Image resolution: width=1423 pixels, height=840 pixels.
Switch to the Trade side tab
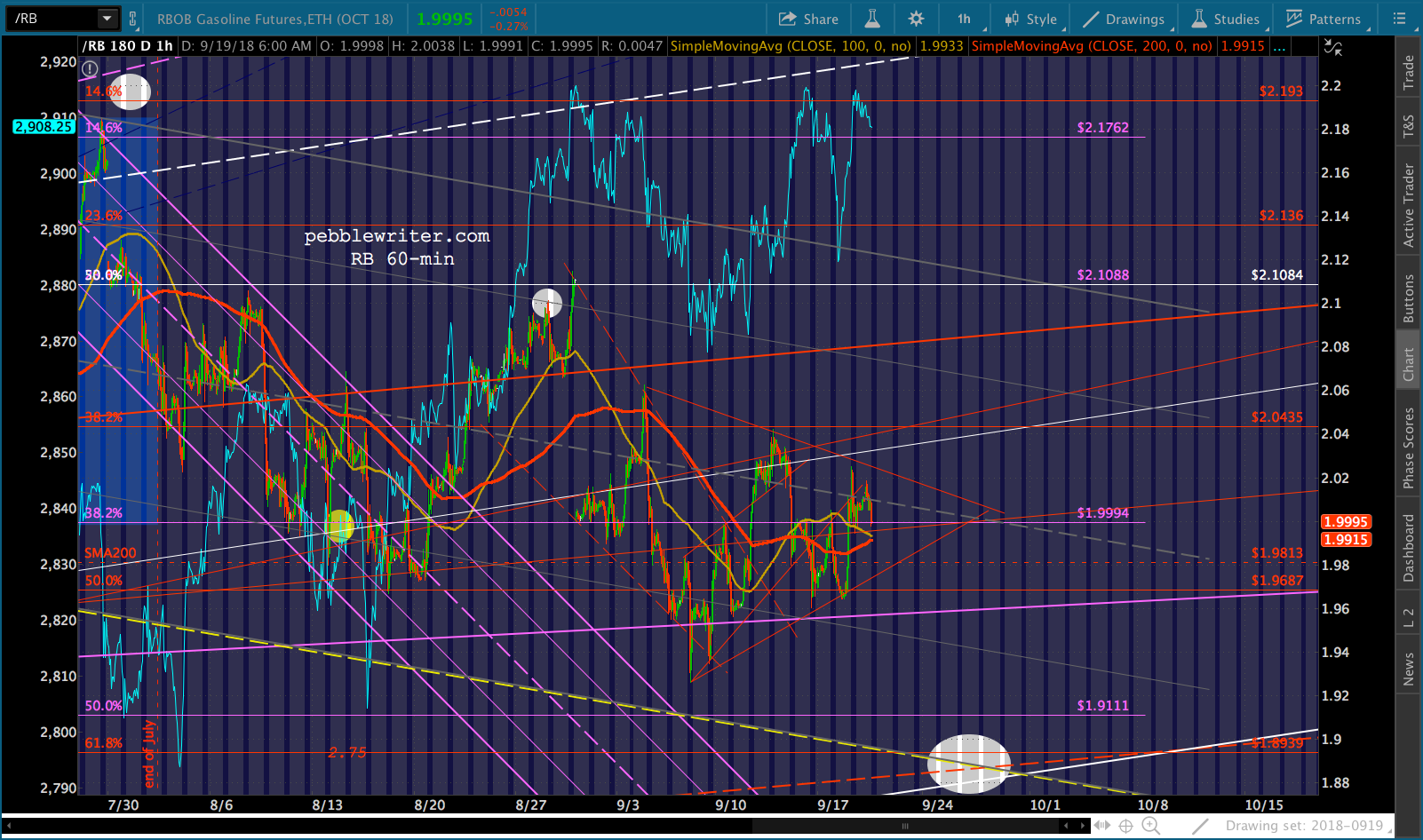[x=1408, y=72]
